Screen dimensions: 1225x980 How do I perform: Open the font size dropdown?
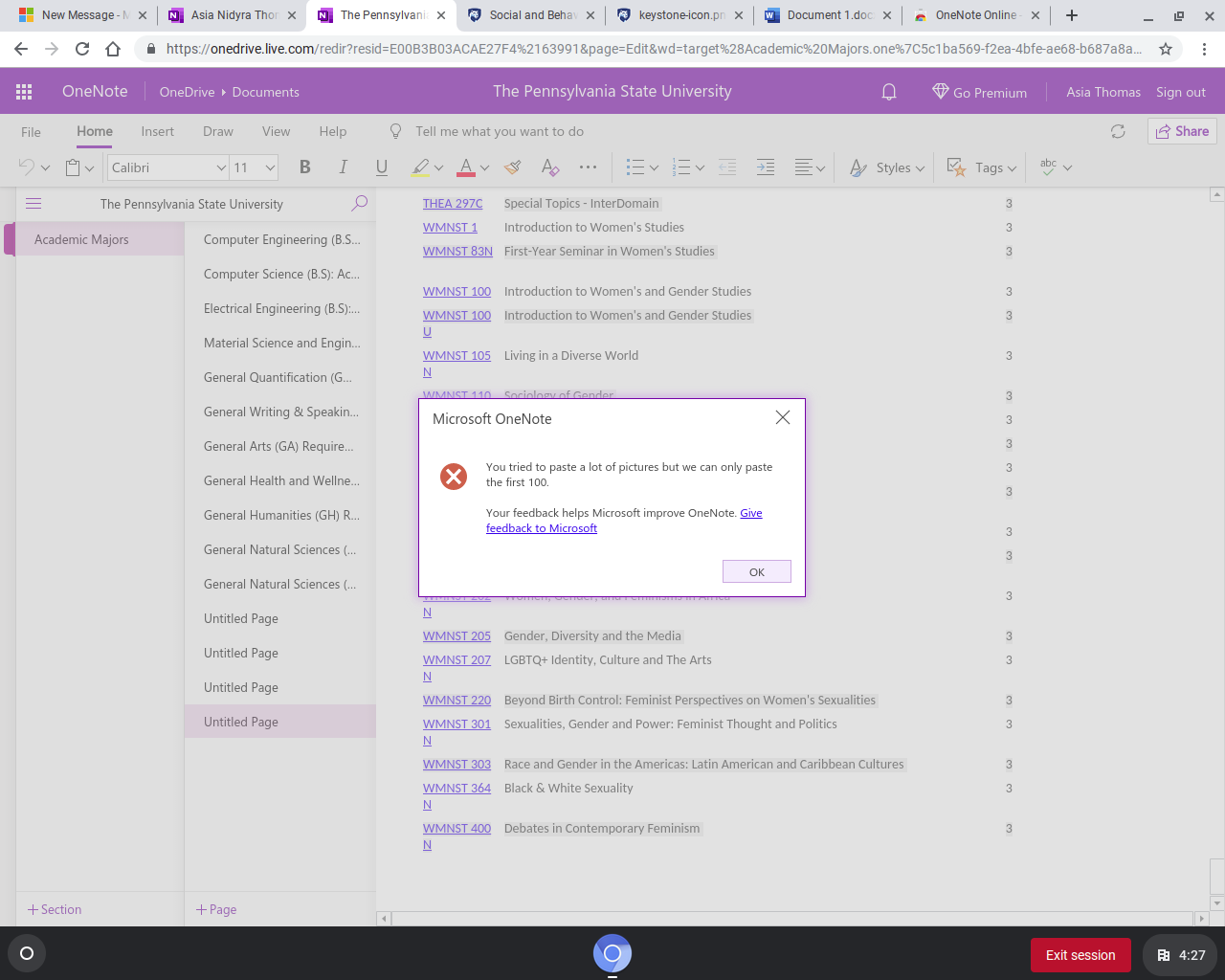pyautogui.click(x=253, y=167)
